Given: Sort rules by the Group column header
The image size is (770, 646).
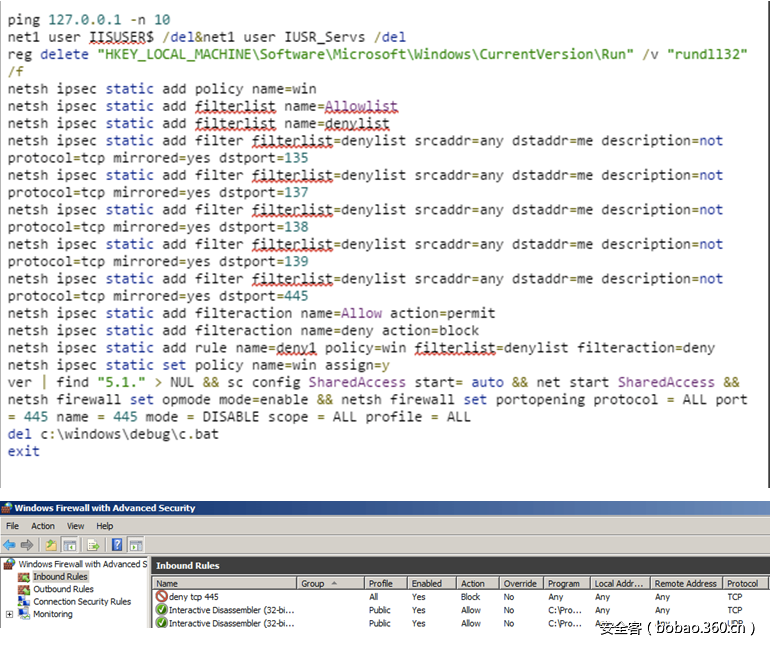Looking at the screenshot, I should click(313, 583).
